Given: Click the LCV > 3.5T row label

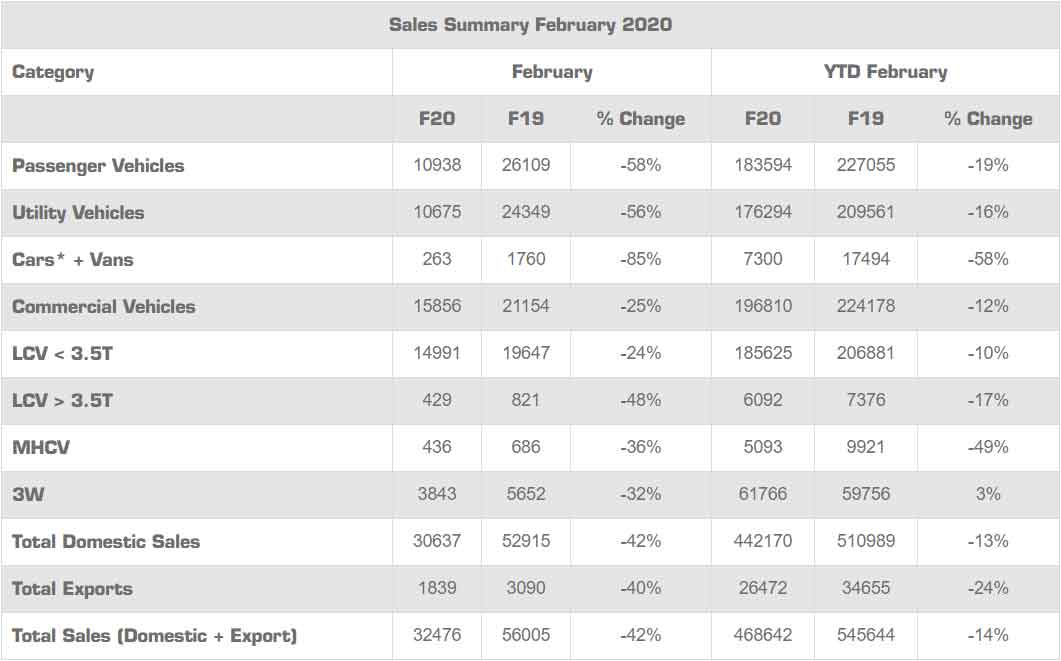Looking at the screenshot, I should [x=62, y=401].
